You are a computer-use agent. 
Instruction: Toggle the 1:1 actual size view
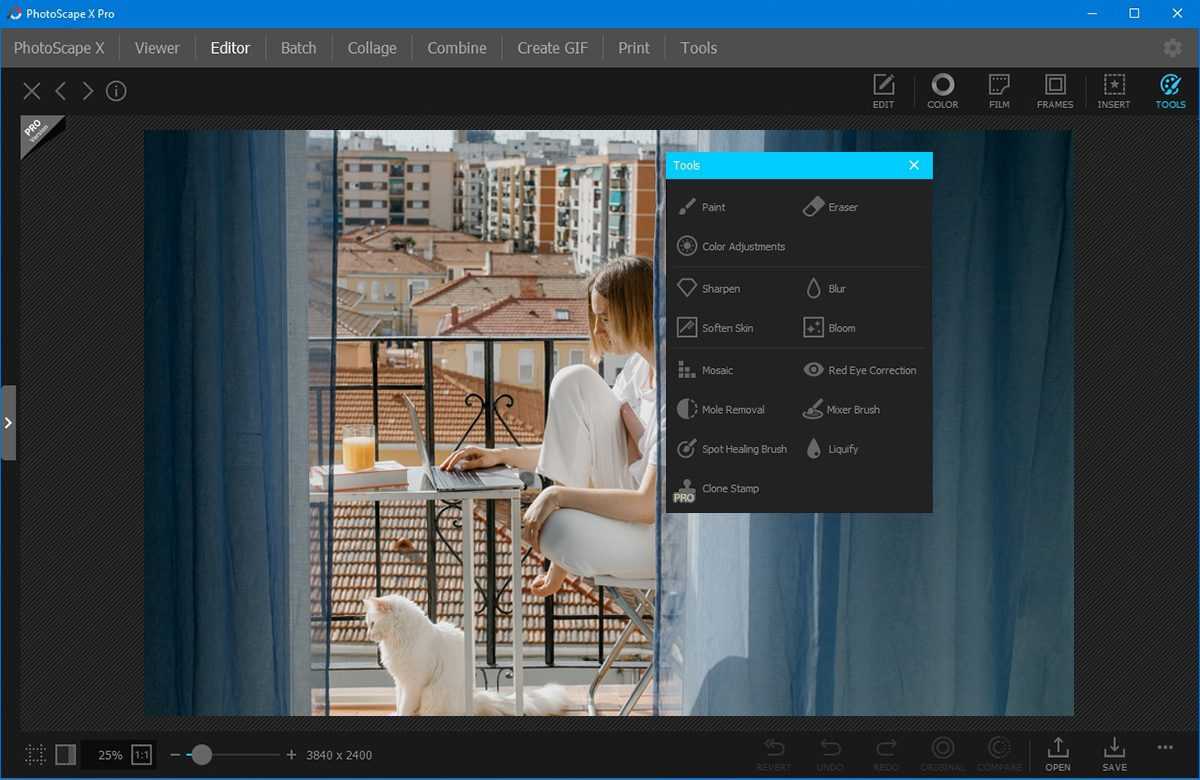coord(142,755)
